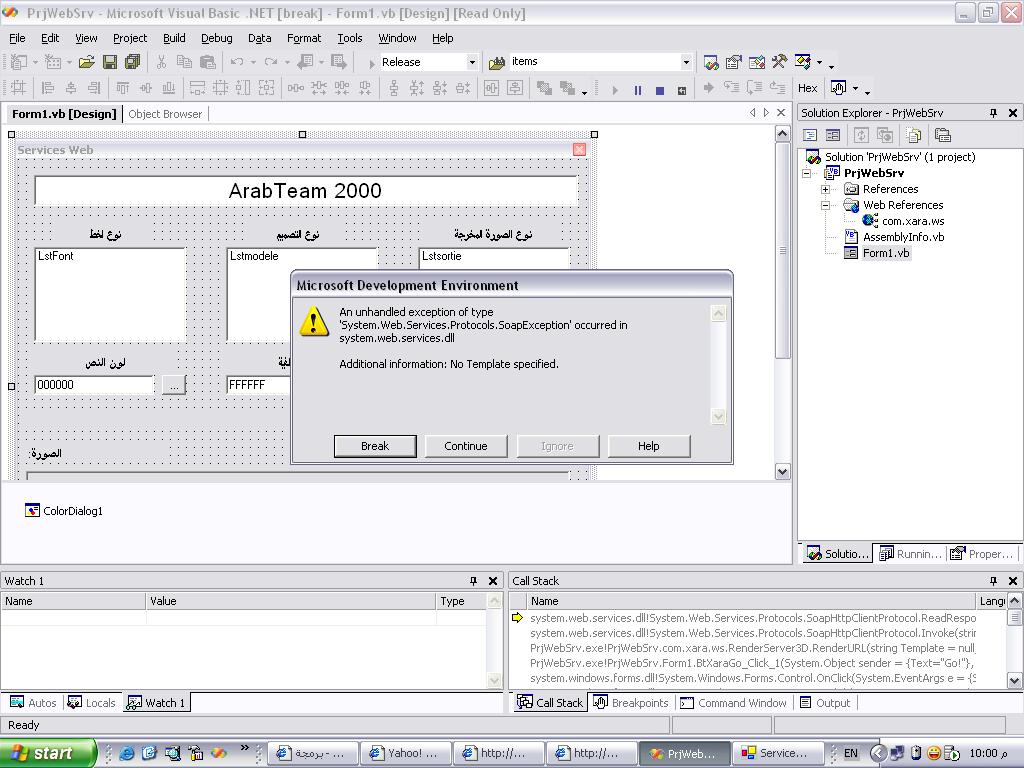Click the Continue button in dialog

point(466,446)
